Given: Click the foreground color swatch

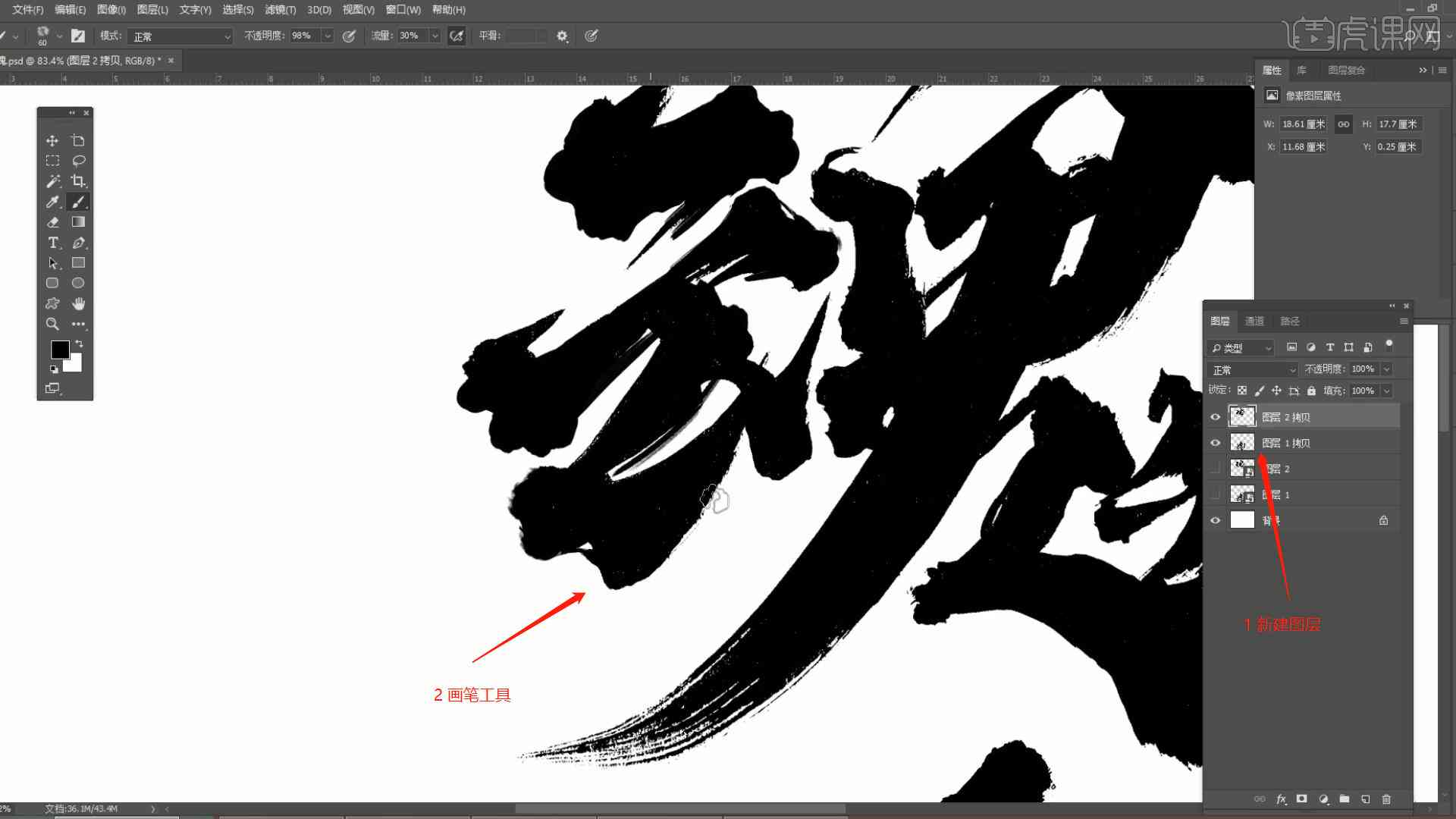Looking at the screenshot, I should click(57, 349).
